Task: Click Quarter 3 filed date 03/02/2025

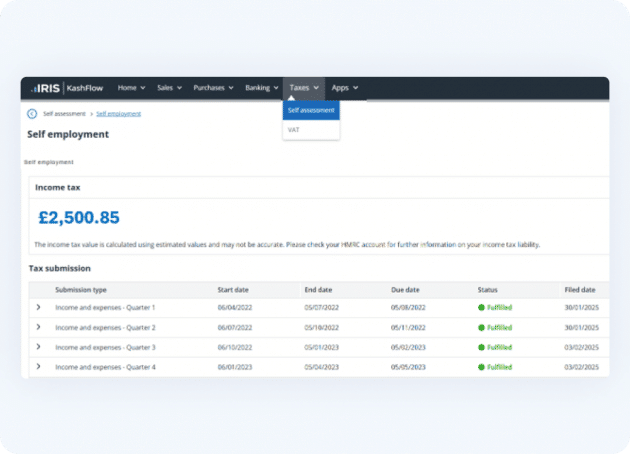Action: 581,347
